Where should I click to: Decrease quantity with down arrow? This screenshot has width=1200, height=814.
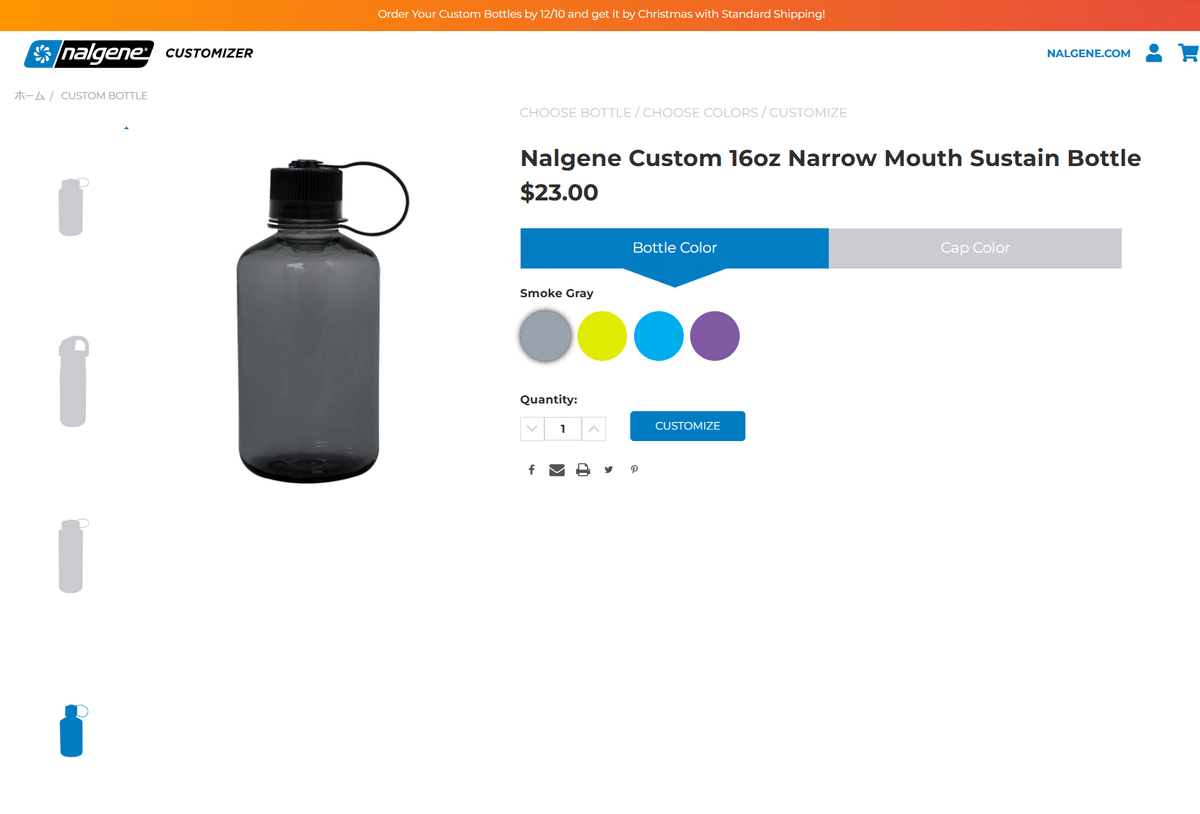pos(532,429)
